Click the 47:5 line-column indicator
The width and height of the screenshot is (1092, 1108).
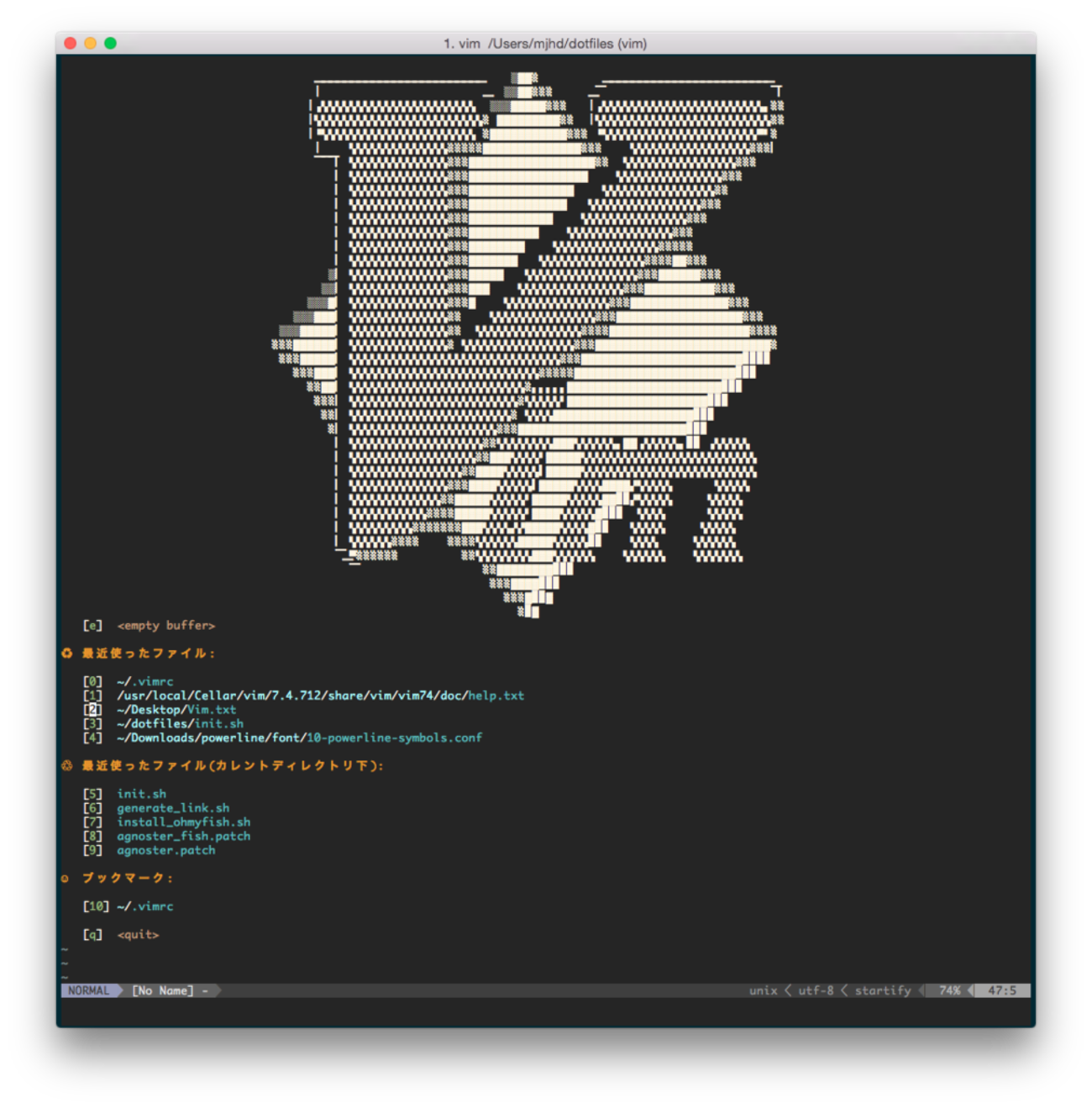point(1002,990)
